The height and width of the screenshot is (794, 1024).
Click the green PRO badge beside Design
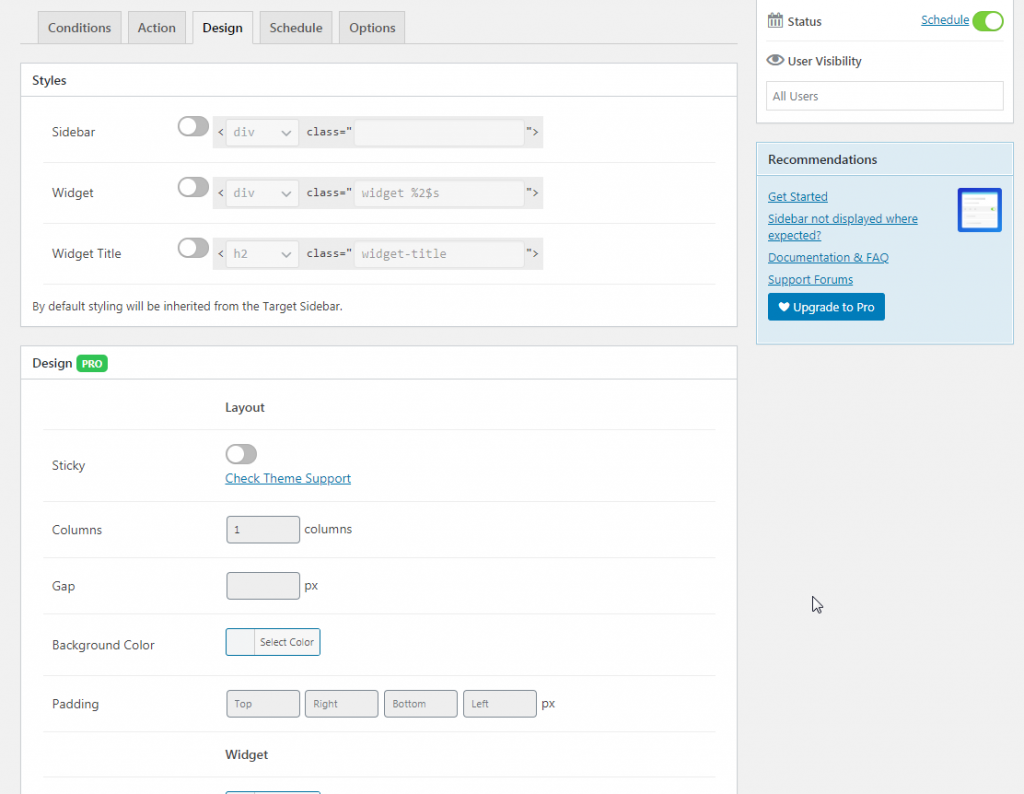point(92,364)
